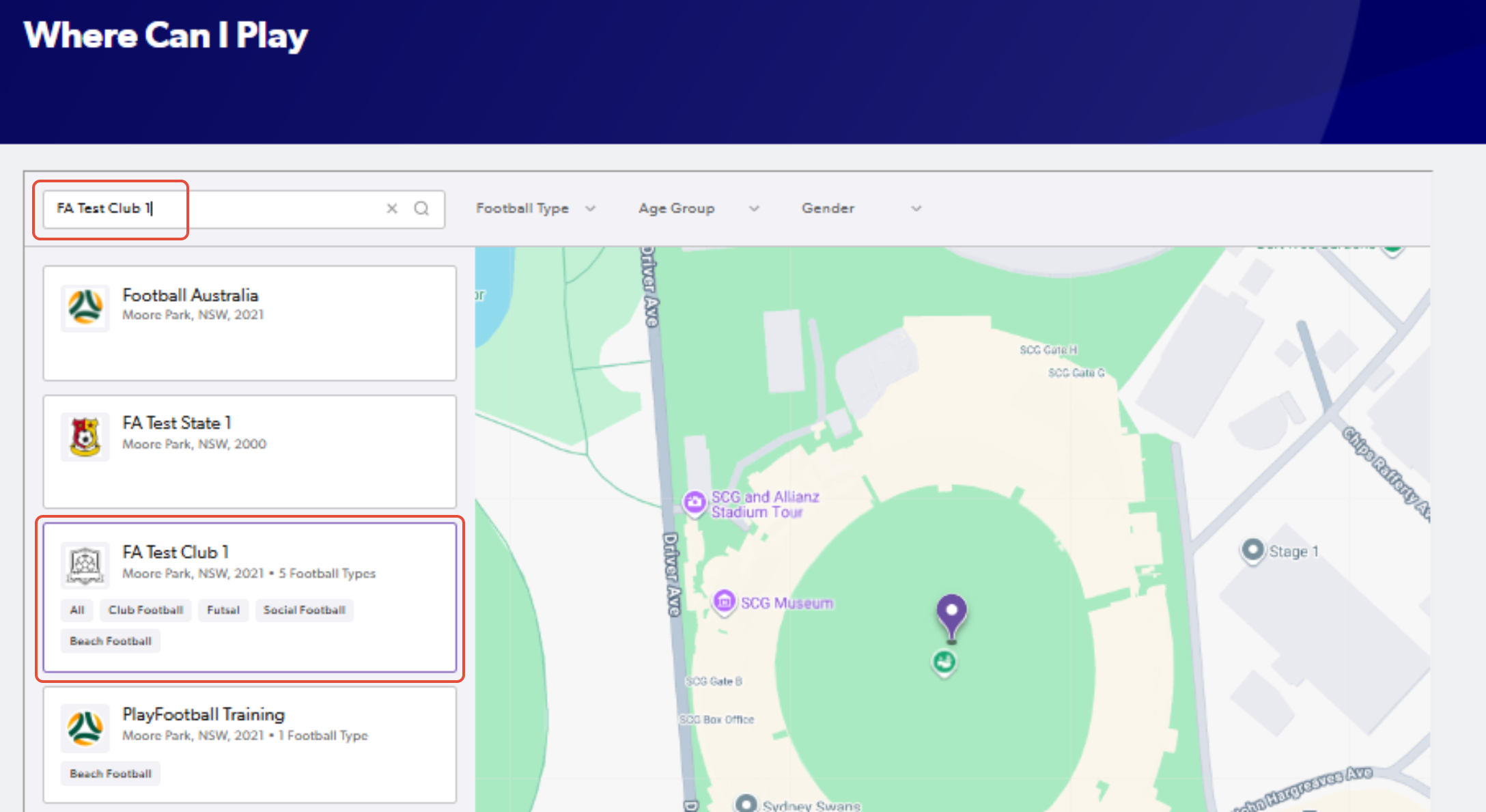Image resolution: width=1486 pixels, height=812 pixels.
Task: Select Beach Football tag on FA Test Club 1
Action: pos(111,641)
